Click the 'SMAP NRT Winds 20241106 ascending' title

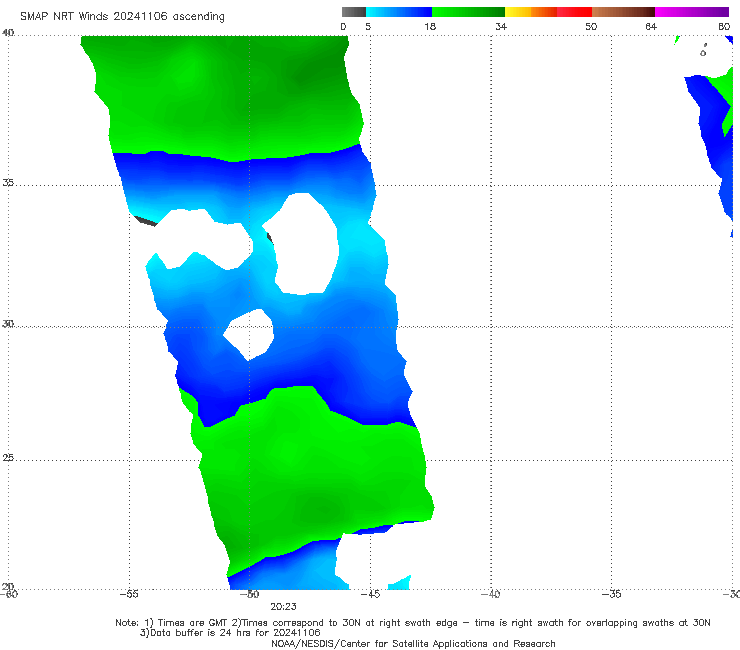click(122, 17)
